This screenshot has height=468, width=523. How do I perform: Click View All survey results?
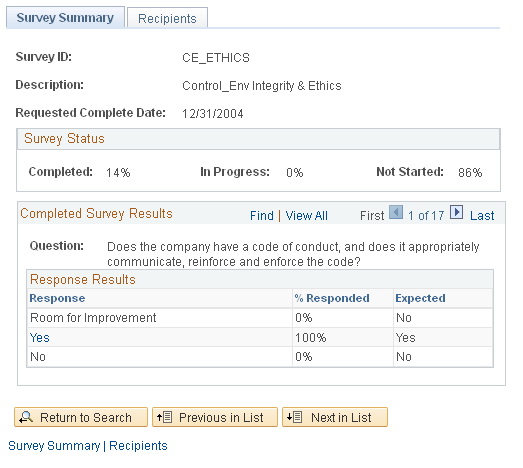pyautogui.click(x=307, y=215)
